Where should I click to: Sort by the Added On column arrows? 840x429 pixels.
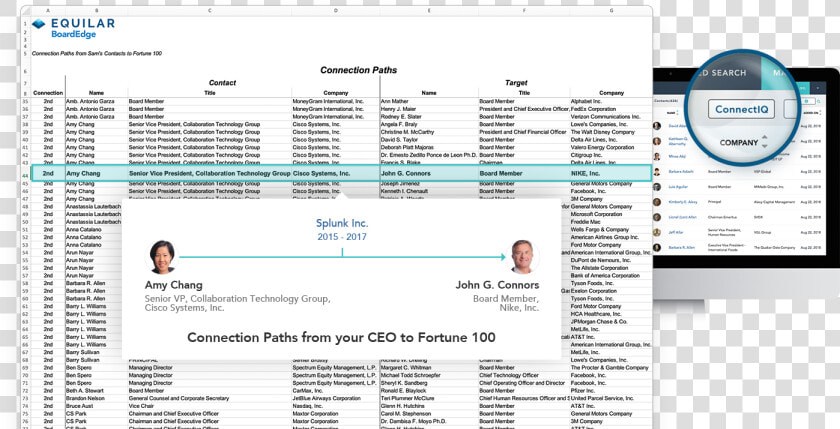[x=820, y=113]
